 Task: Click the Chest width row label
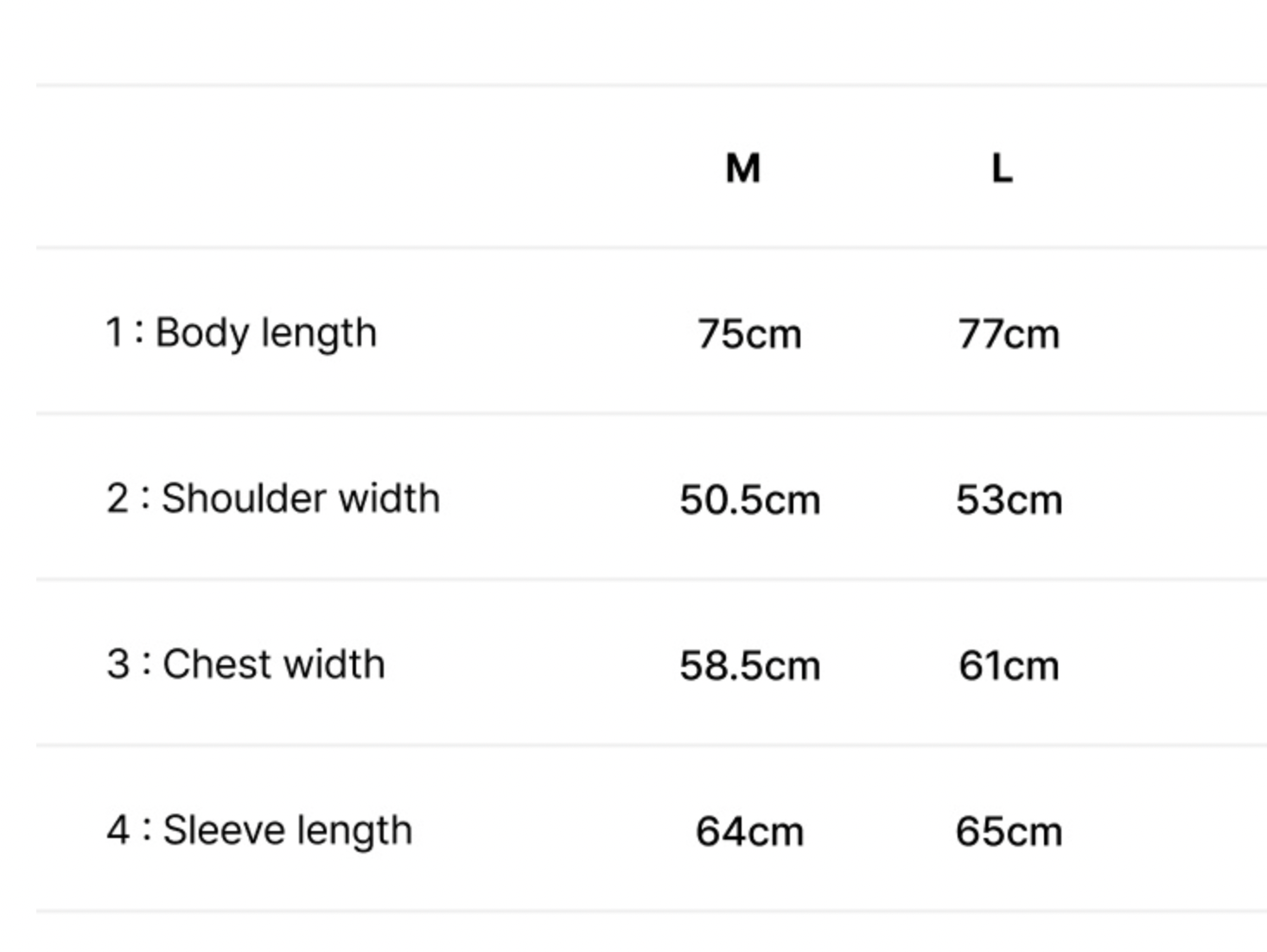[245, 665]
